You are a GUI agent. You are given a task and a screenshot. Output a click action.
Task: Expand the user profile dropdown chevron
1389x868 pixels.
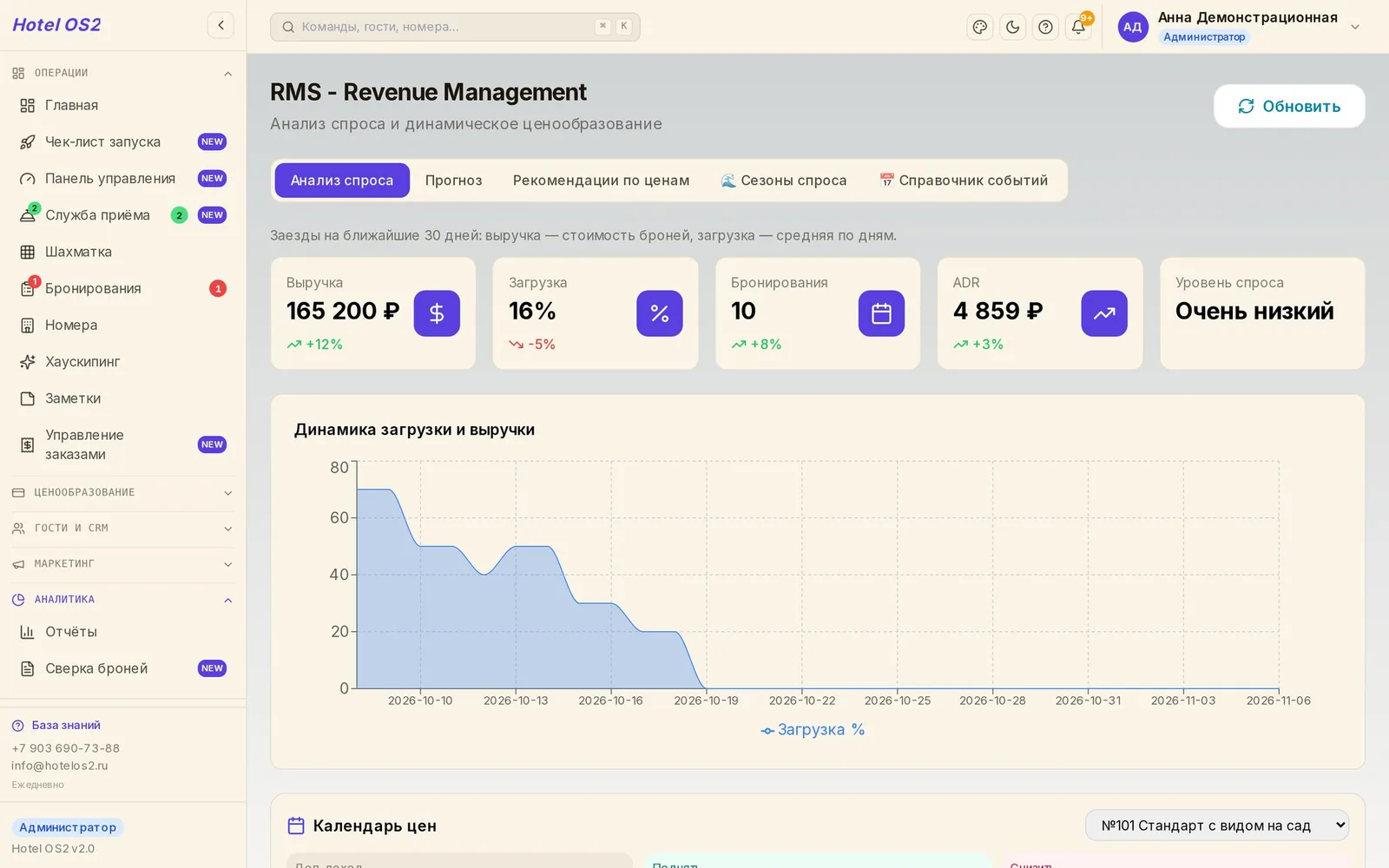click(1355, 27)
